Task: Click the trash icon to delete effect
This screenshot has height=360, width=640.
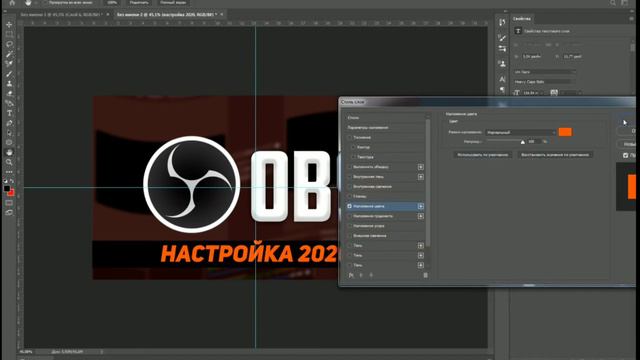Action: click(x=425, y=275)
